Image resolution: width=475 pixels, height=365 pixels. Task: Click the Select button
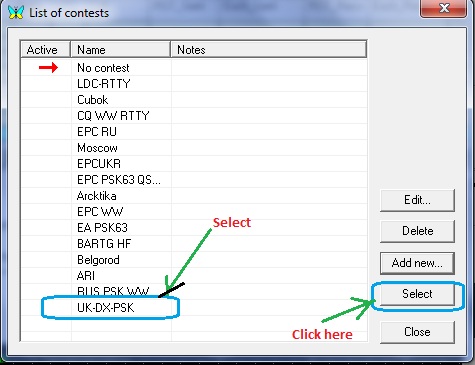click(417, 294)
